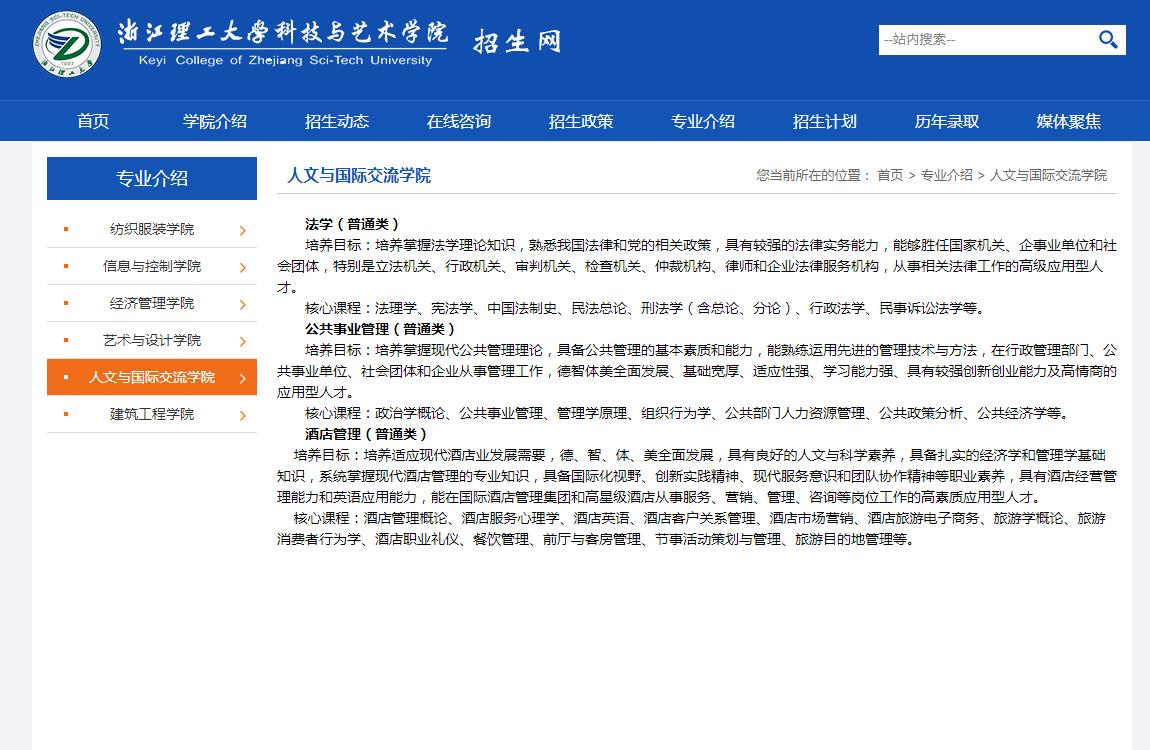
Task: Click the 酒店管理（普通类）heading
Action: 366,434
